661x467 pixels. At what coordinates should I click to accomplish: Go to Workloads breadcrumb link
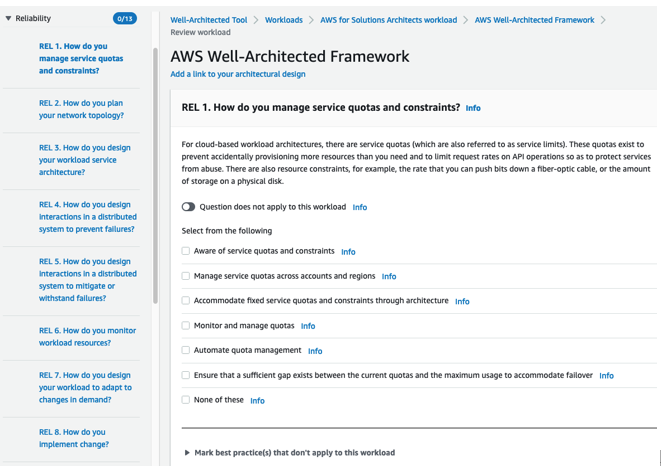(284, 20)
